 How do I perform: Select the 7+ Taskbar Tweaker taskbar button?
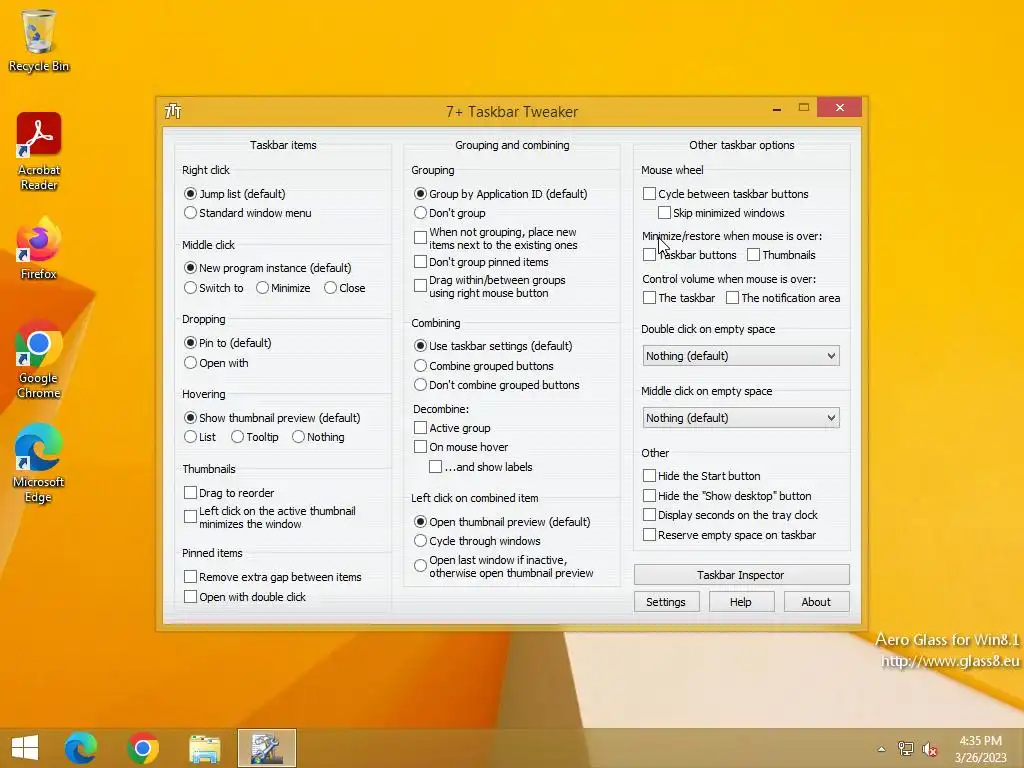(266, 748)
